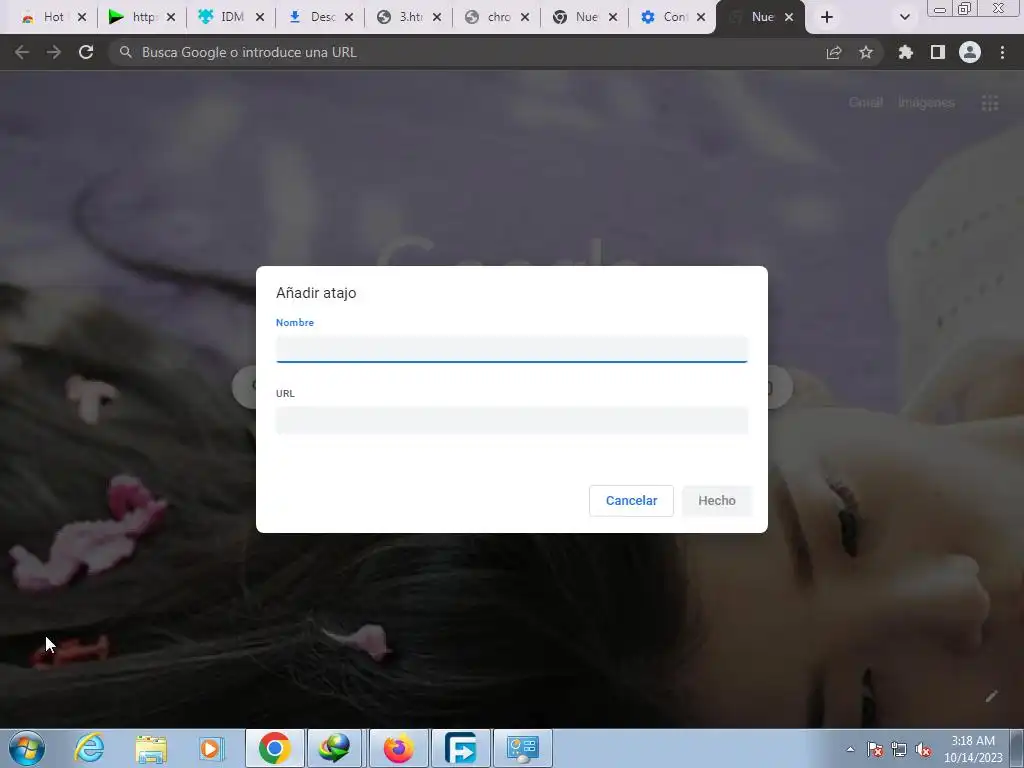This screenshot has width=1024, height=768.
Task: Switch to the IDM tab
Action: click(230, 17)
